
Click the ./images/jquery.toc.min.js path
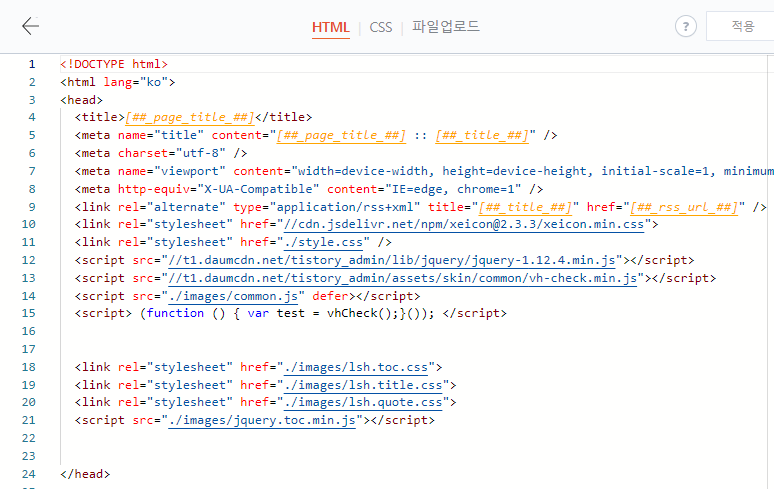pyautogui.click(x=262, y=420)
